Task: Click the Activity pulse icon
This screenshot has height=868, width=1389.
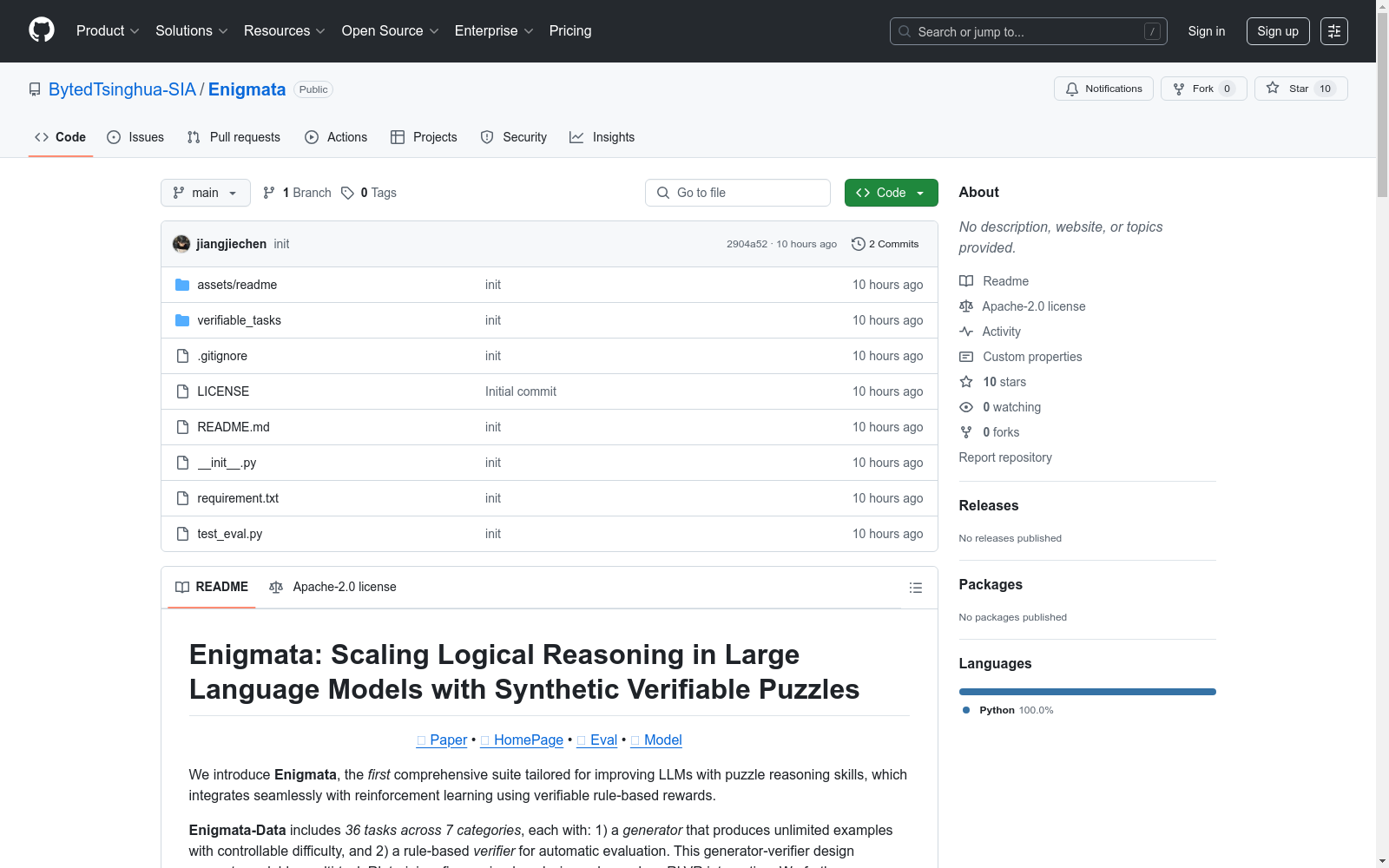Action: click(x=966, y=332)
